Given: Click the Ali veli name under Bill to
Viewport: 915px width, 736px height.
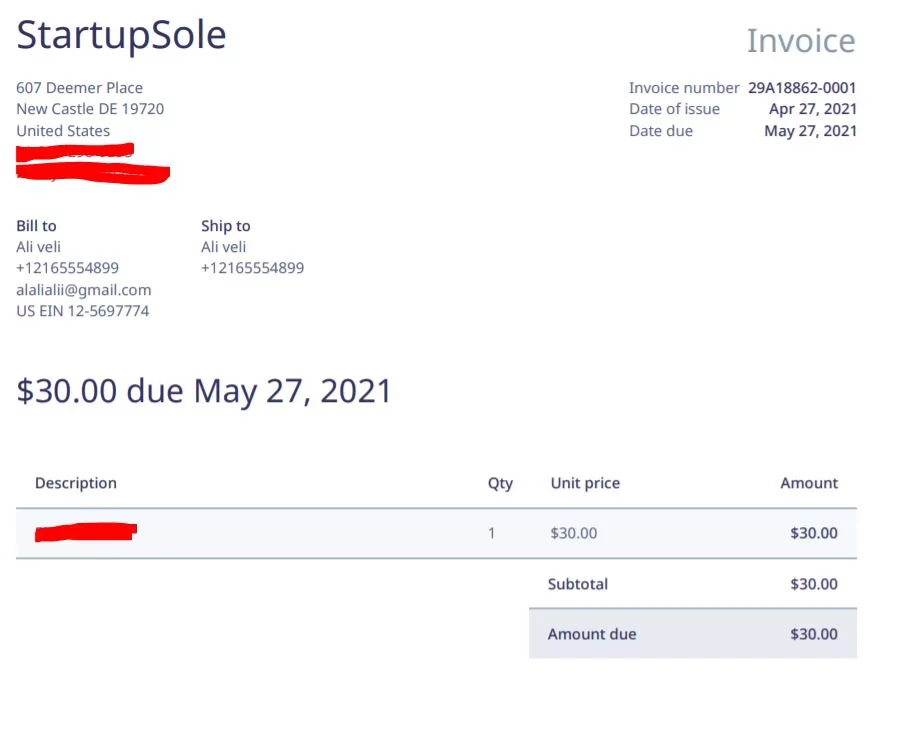Looking at the screenshot, I should pos(39,247).
